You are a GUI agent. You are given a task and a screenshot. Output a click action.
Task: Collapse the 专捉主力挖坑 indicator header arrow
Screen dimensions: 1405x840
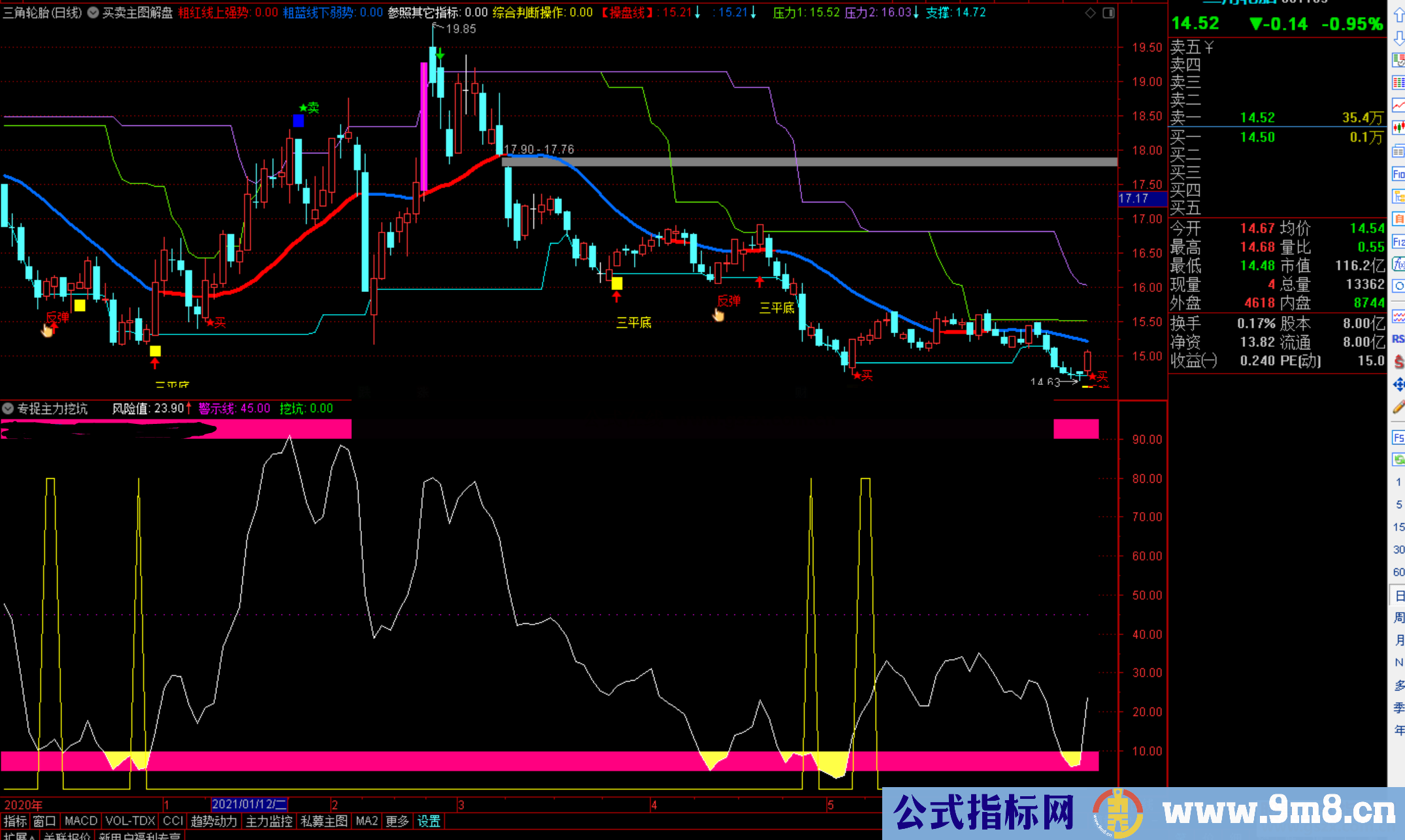pyautogui.click(x=8, y=408)
